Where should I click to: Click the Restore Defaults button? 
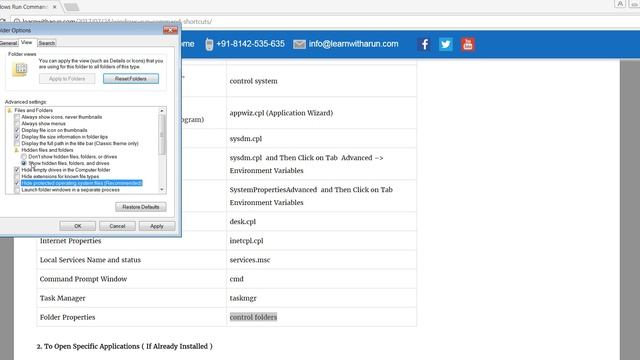pos(140,207)
